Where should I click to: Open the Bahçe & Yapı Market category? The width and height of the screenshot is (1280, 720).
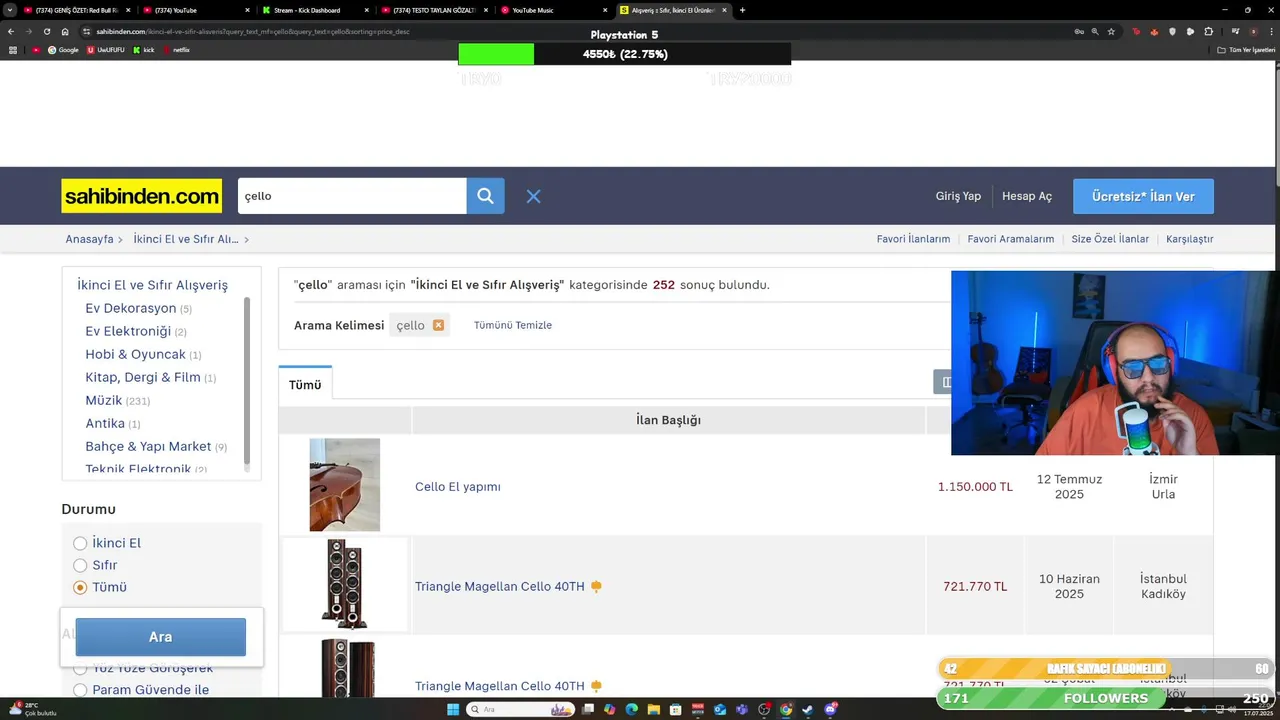click(148, 446)
